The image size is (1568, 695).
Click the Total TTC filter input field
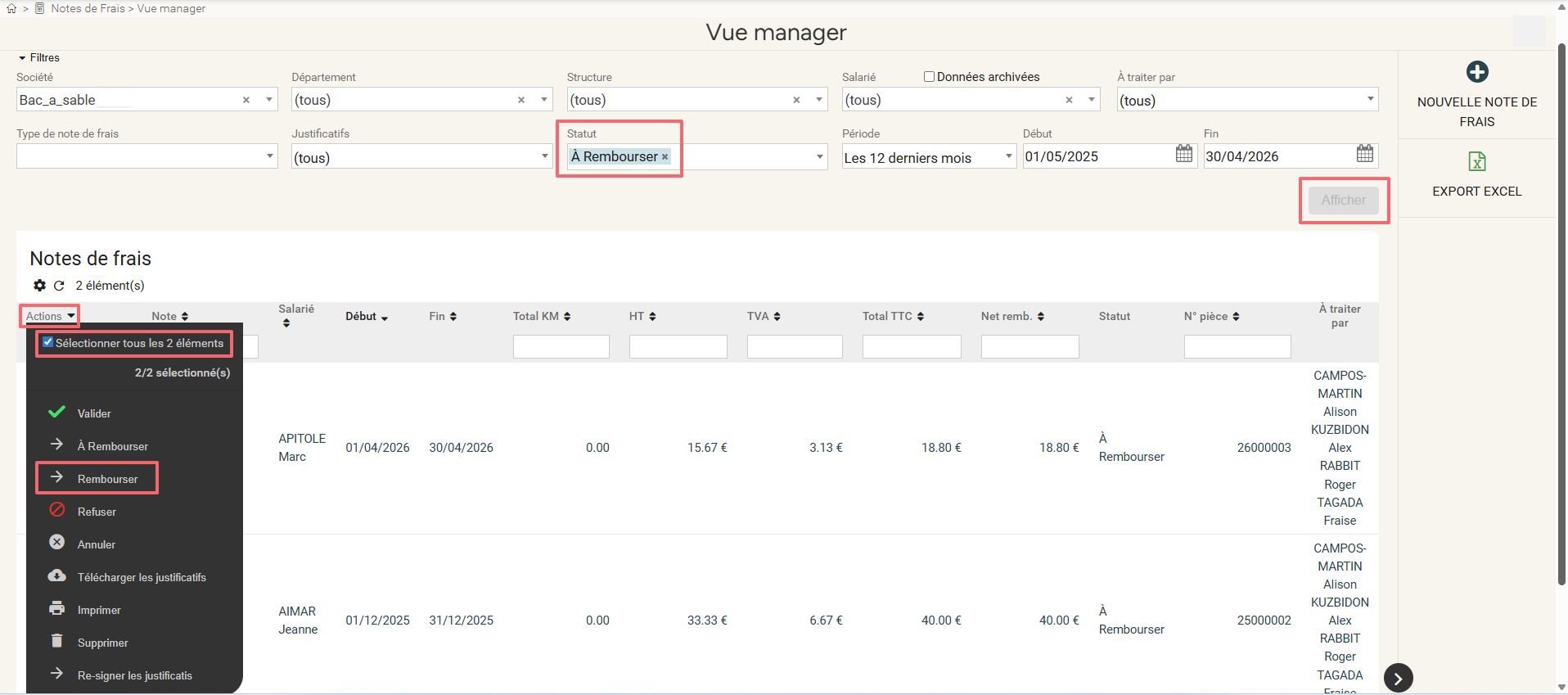(911, 347)
